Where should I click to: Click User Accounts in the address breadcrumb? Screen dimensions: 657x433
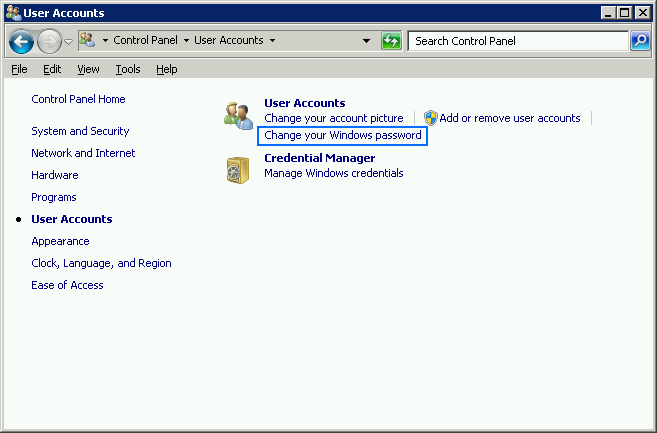point(229,40)
